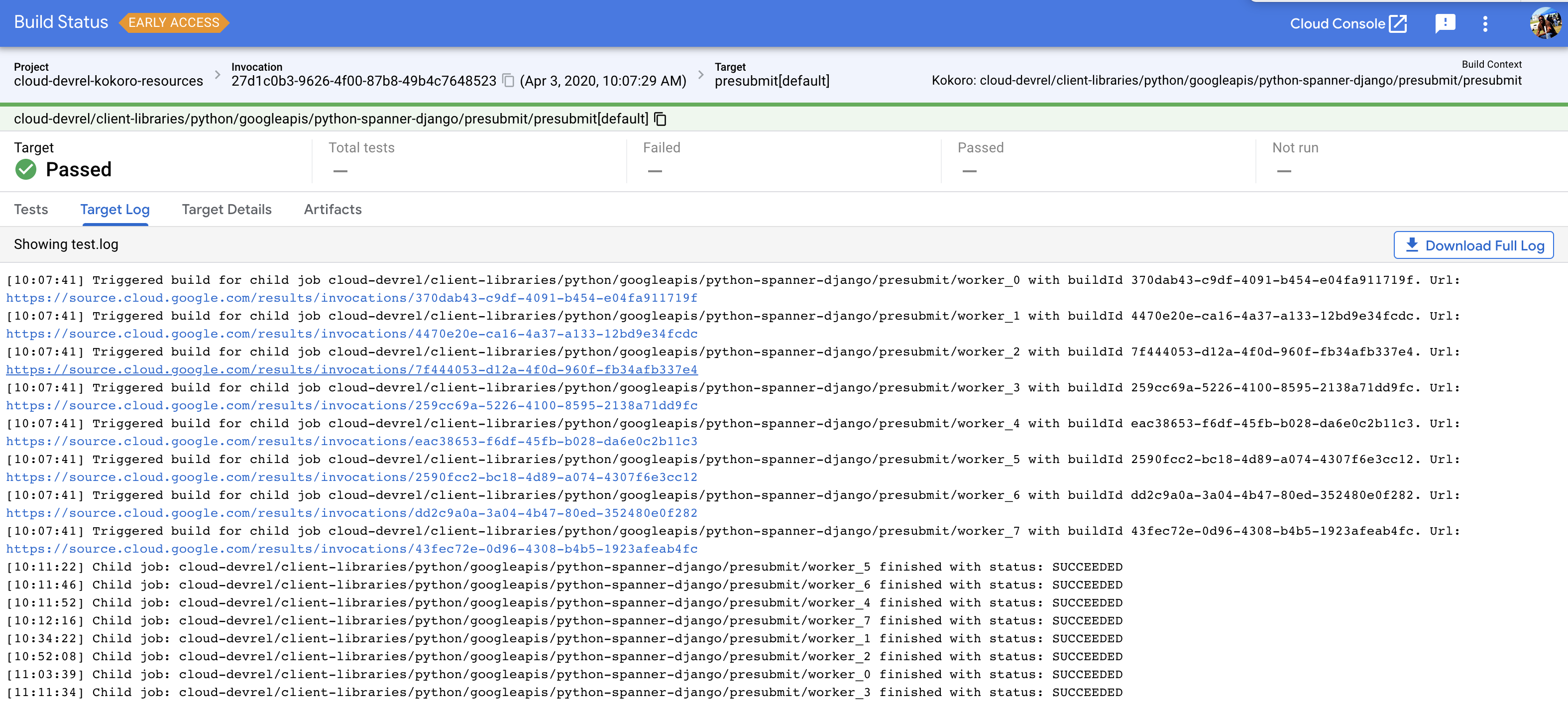This screenshot has width=1568, height=707.
Task: Click the Target Log tab
Action: (x=114, y=210)
